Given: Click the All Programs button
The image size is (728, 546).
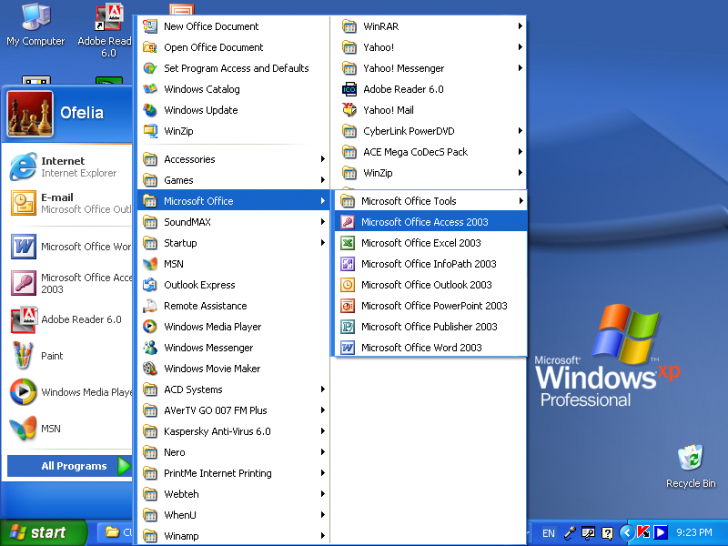Looking at the screenshot, I should [x=73, y=466].
